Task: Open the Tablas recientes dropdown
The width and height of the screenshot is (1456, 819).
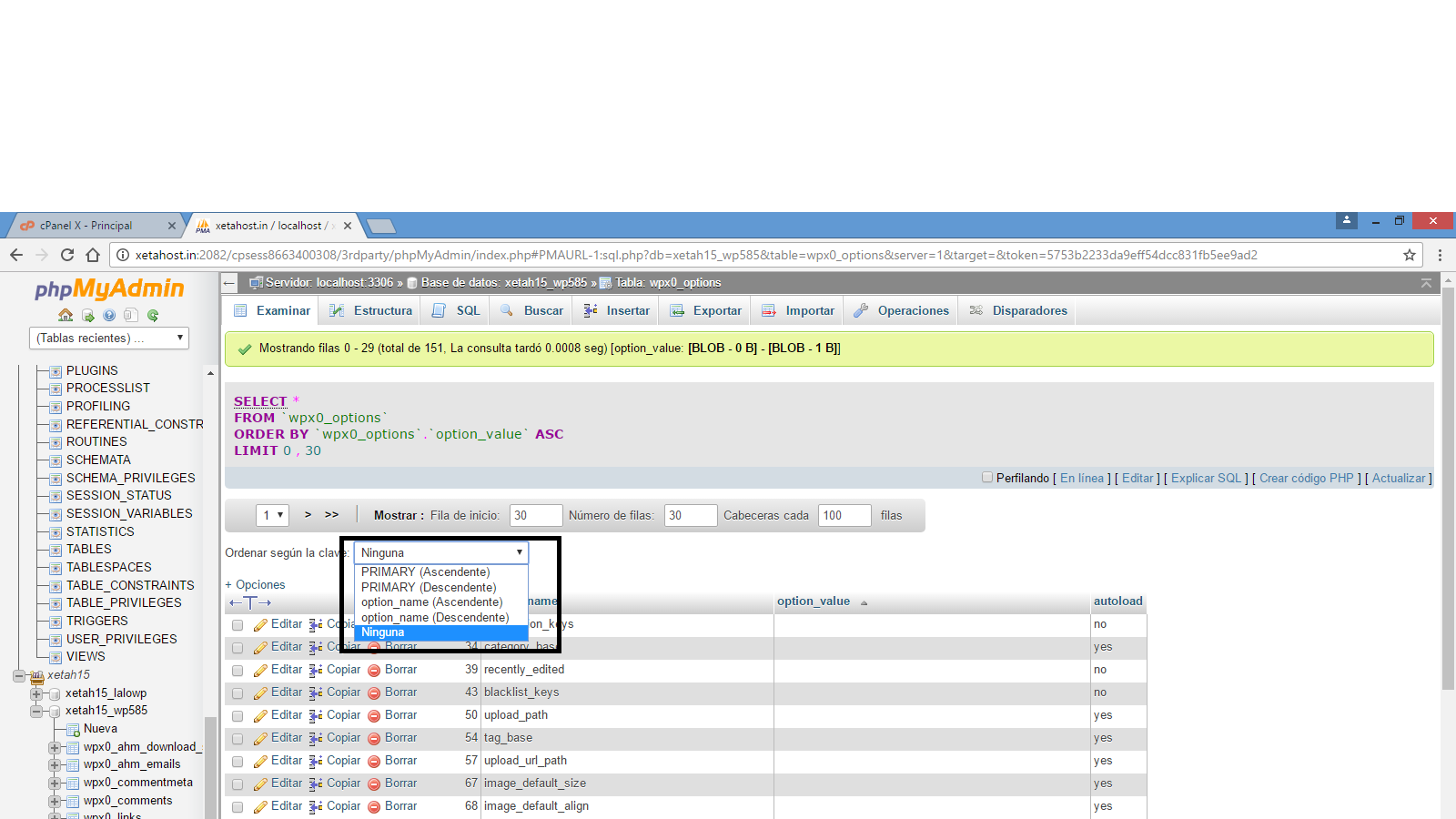Action: 109,338
